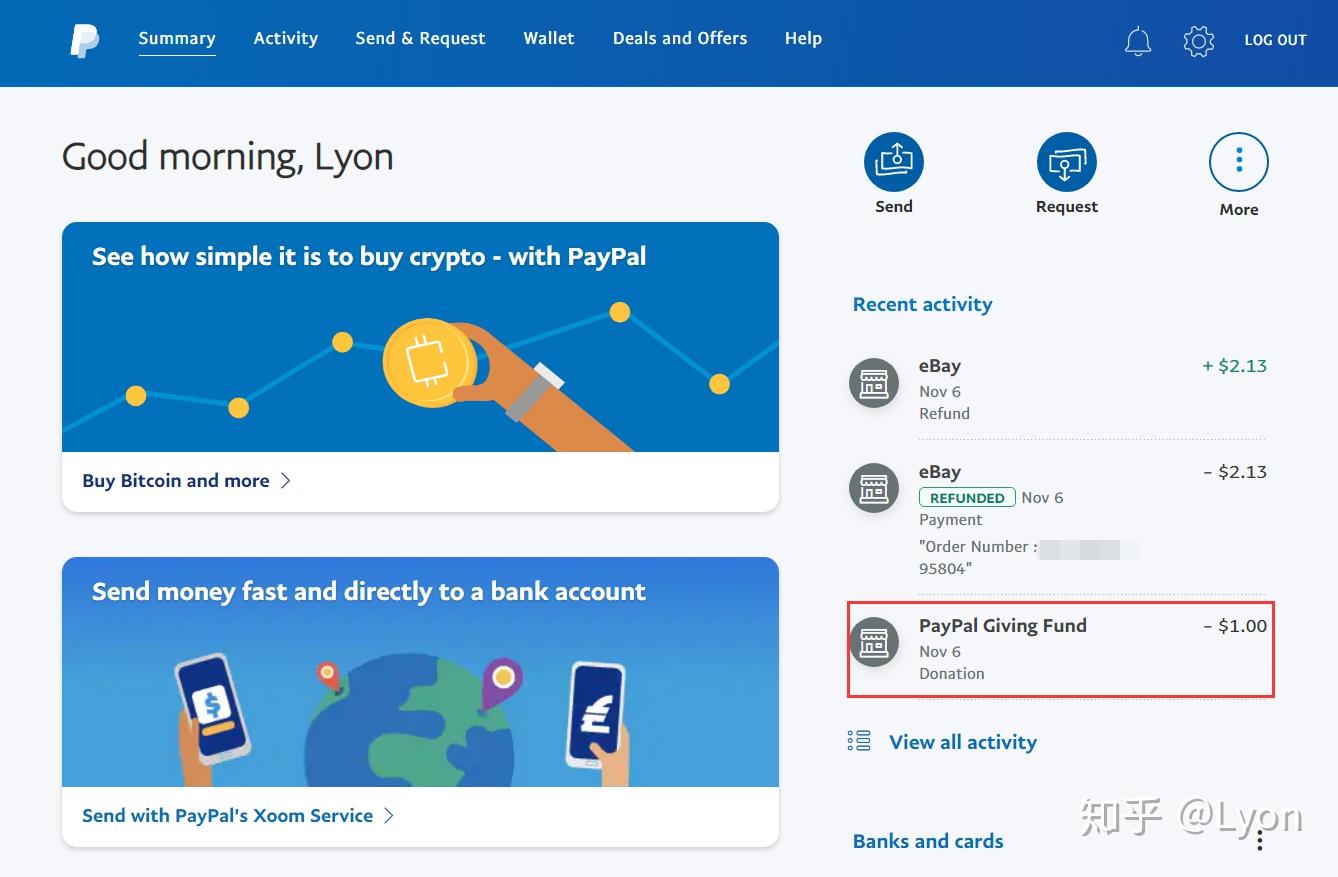Click the + $2.13 refund amount
The width and height of the screenshot is (1338, 877).
tap(1234, 366)
